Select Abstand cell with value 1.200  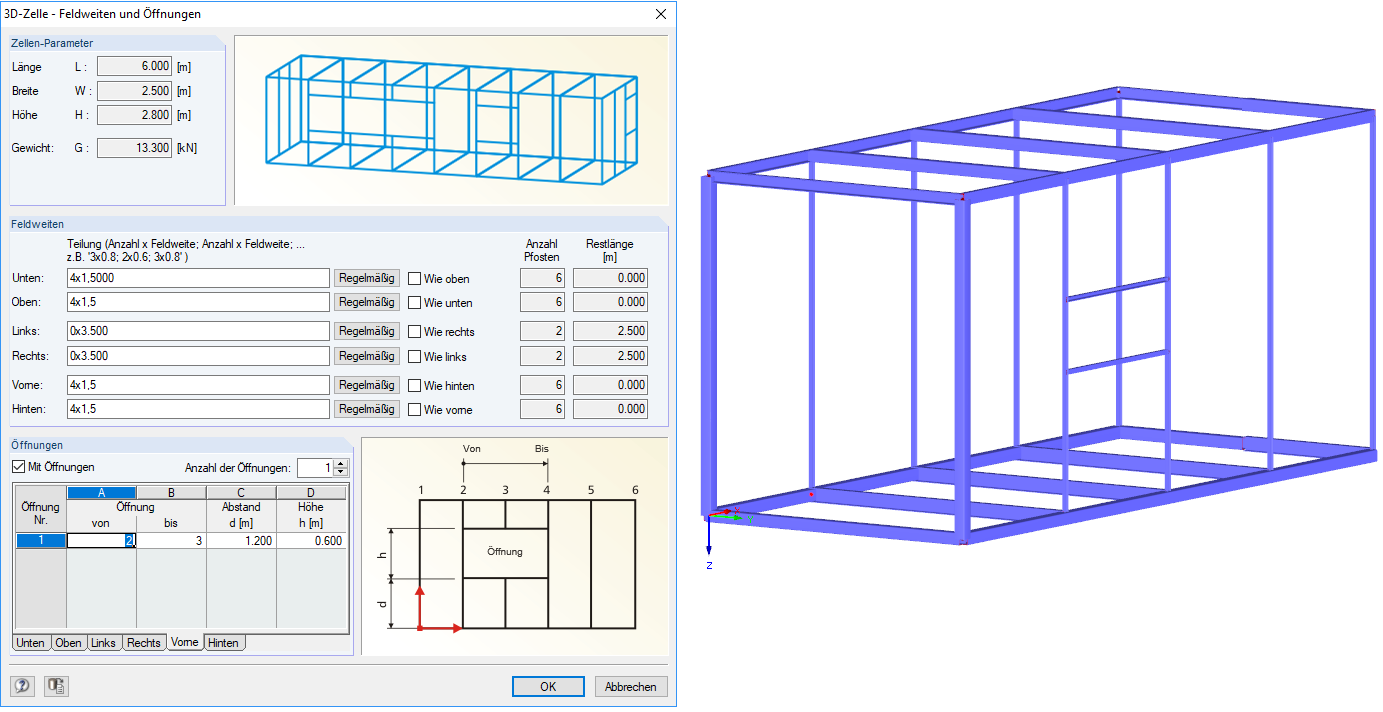tap(241, 541)
